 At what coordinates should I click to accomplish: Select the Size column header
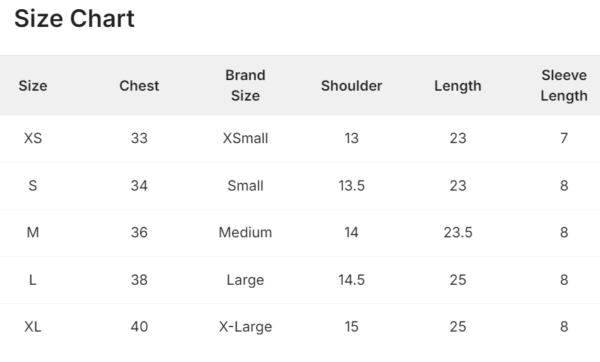pyautogui.click(x=33, y=86)
